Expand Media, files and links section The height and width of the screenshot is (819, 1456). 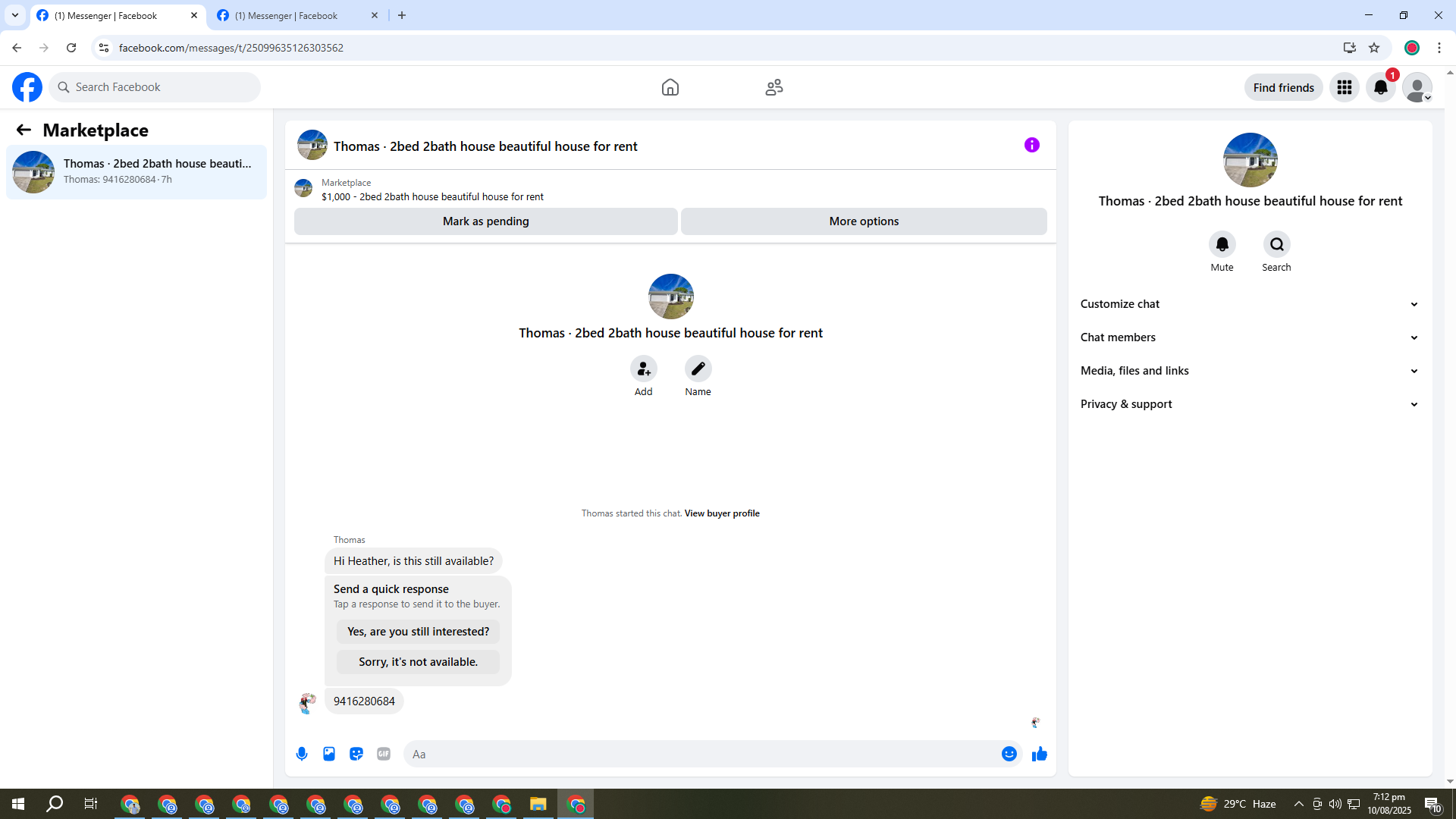1249,371
